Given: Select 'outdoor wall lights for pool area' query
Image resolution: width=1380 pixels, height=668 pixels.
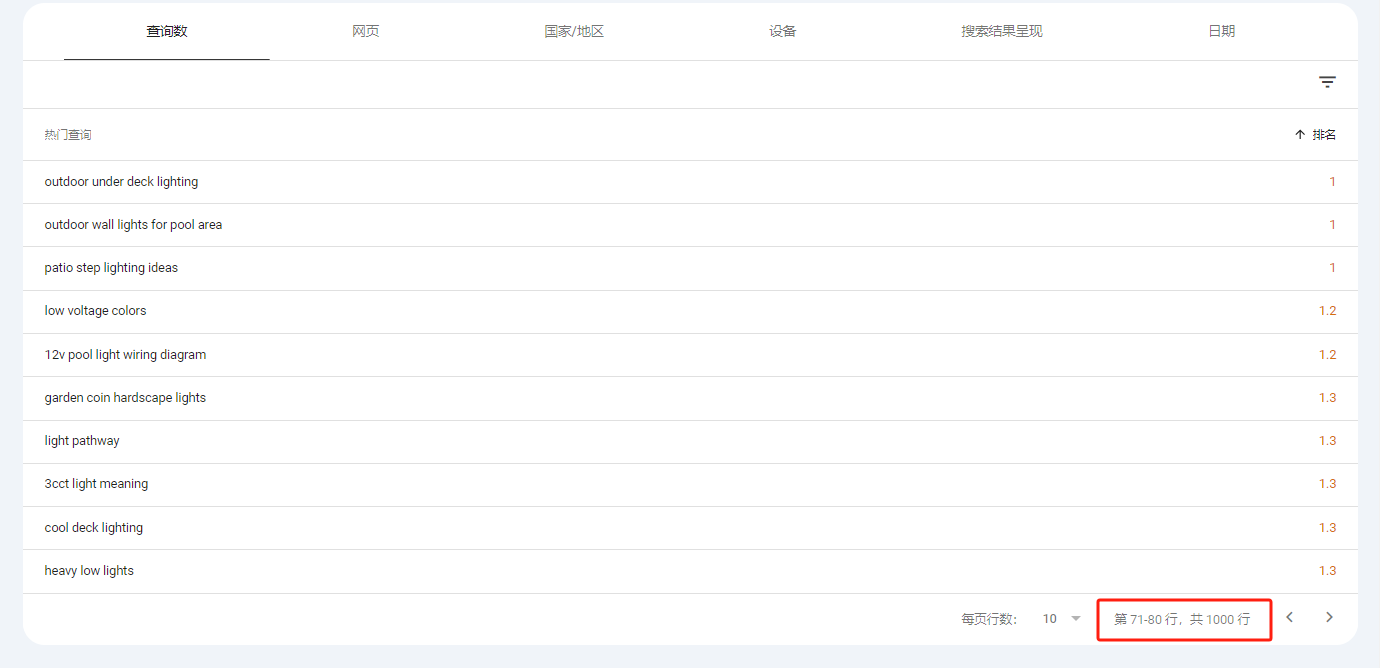Looking at the screenshot, I should click(x=133, y=225).
